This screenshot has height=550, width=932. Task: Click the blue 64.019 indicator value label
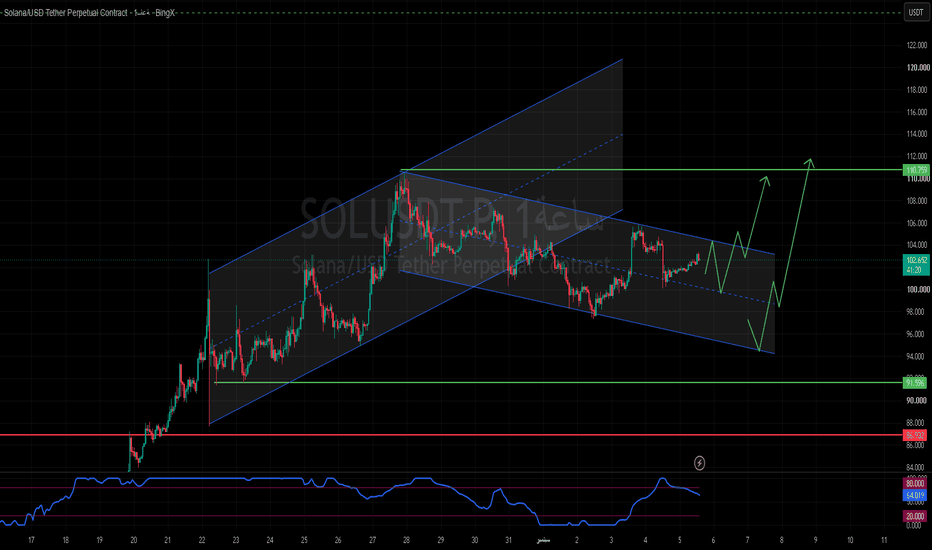point(915,495)
